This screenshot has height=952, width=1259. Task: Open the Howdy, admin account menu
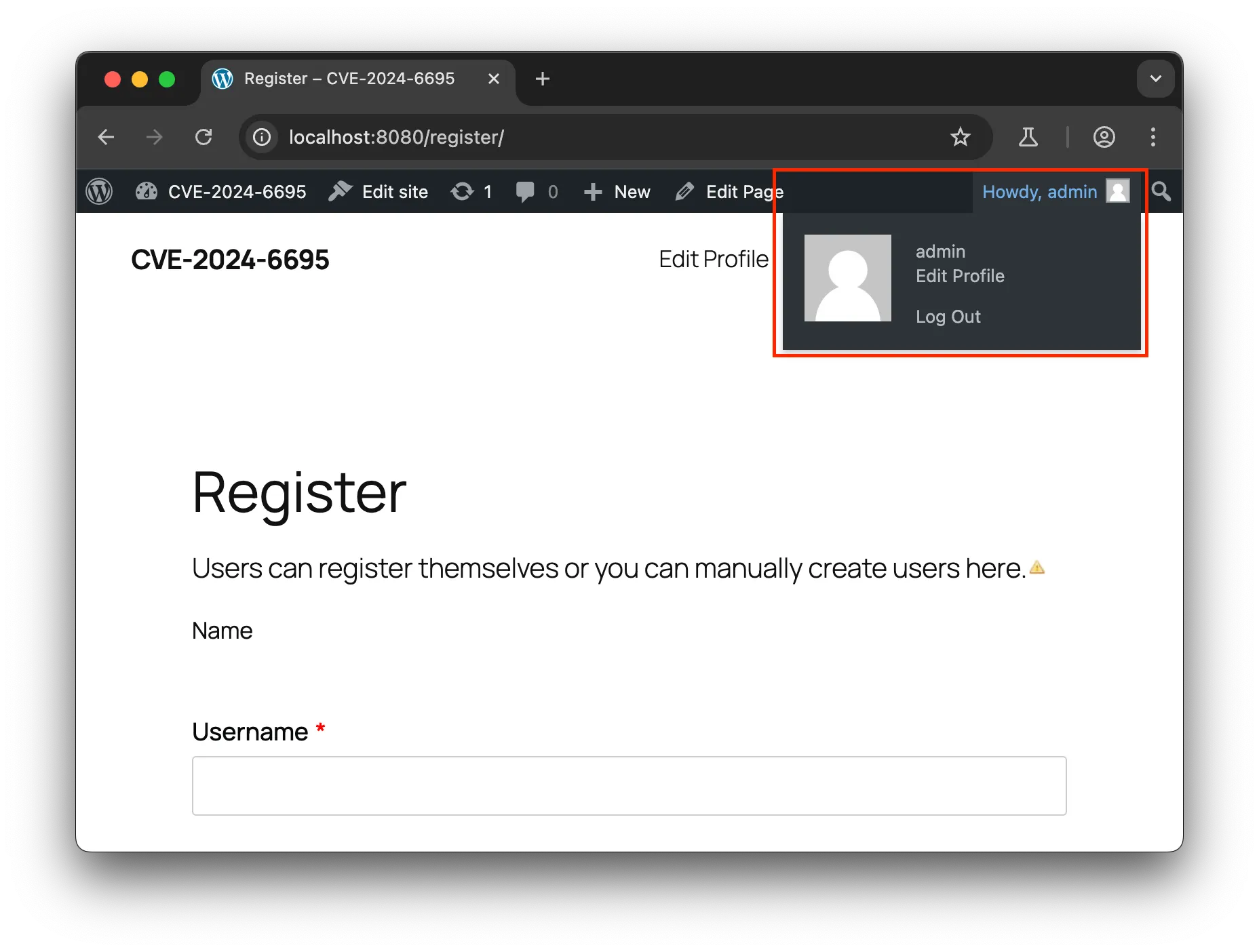[x=1056, y=192]
